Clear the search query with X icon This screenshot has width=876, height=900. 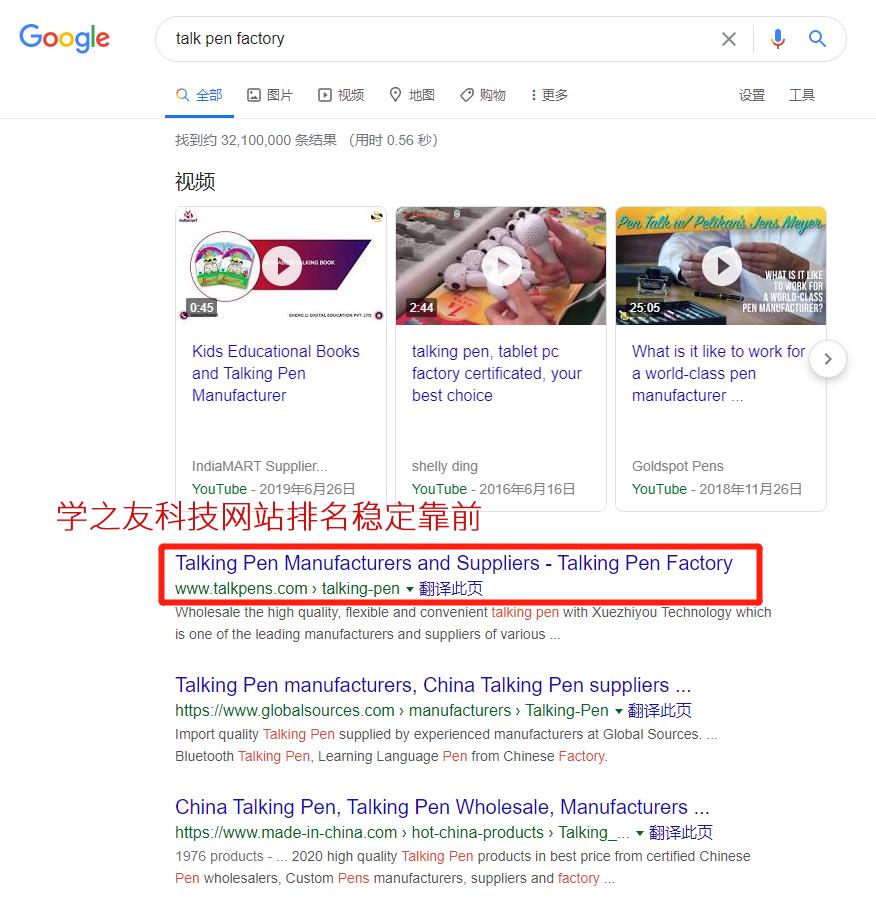coord(728,39)
